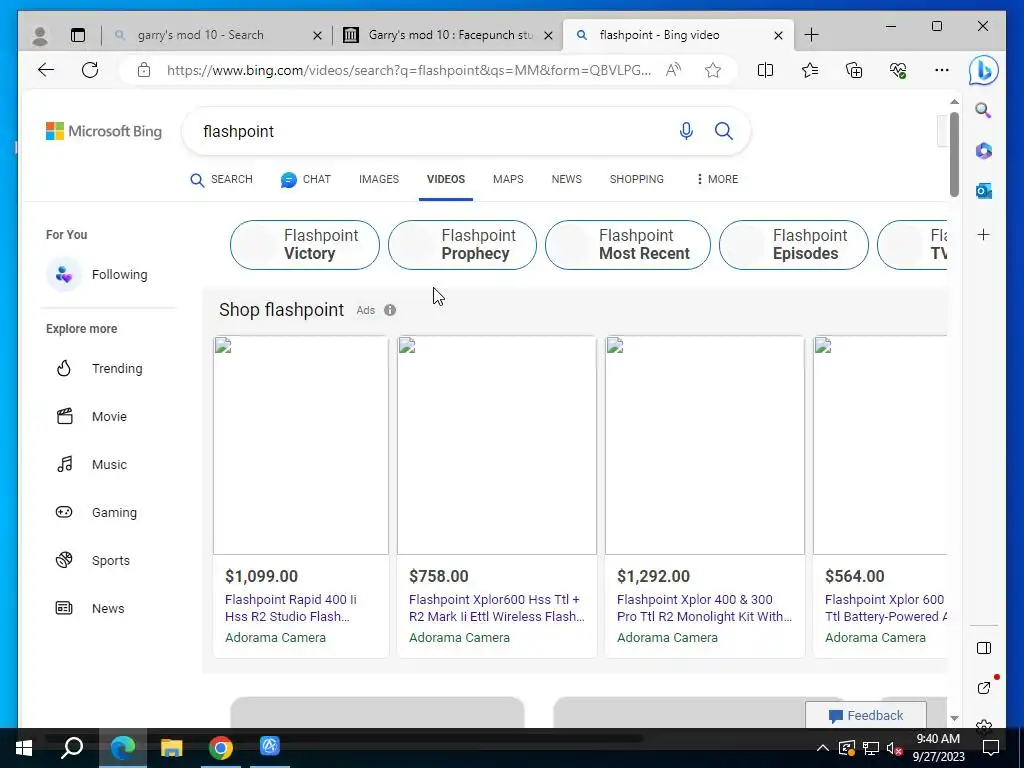This screenshot has height=768, width=1024.
Task: Open CHAT tab in Bing
Action: coord(306,179)
